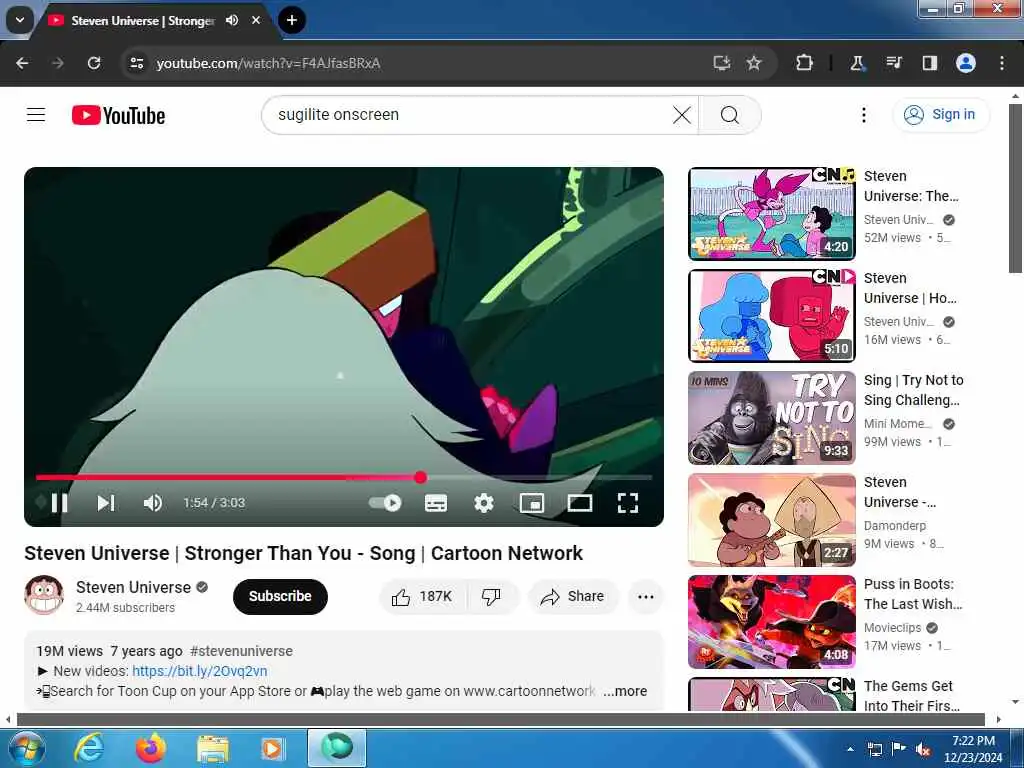Open 'Sing | Try Not to Sing Challenge' title
The width and height of the screenshot is (1024, 768).
pyautogui.click(x=913, y=390)
